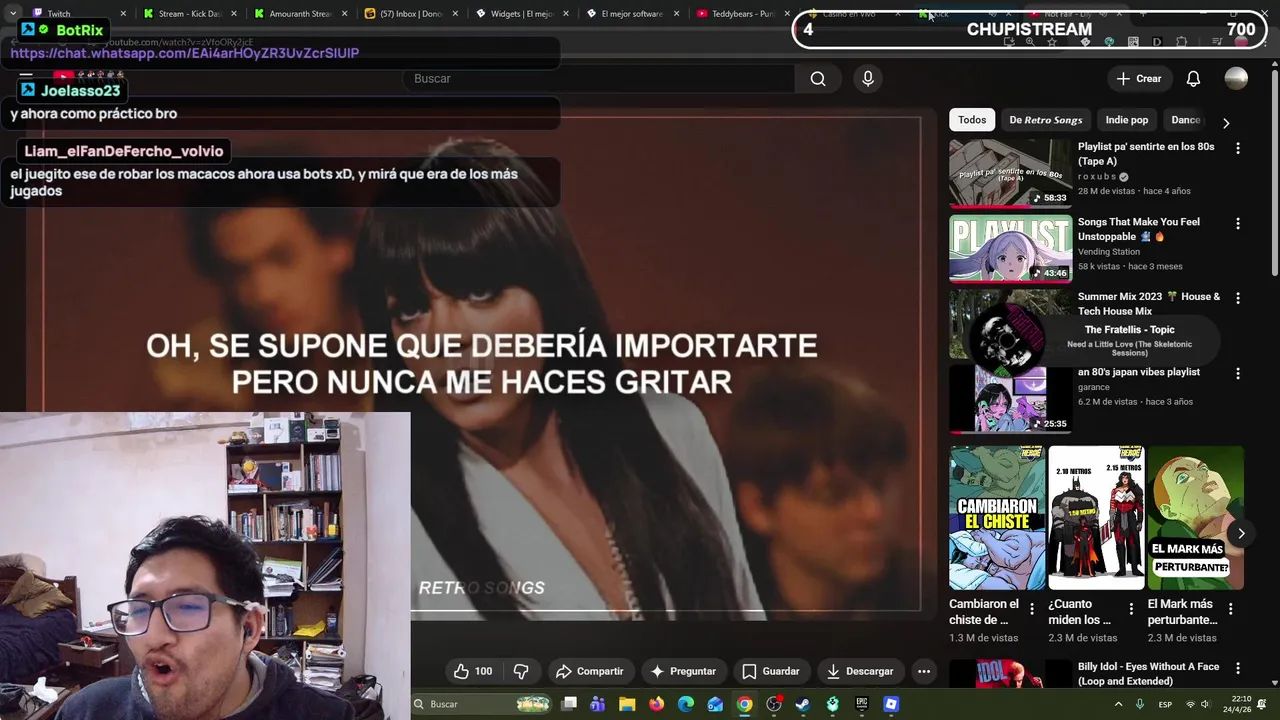Open 'an 80's japan vibes playlist' thumbnail
The image size is (1280, 720).
(x=1010, y=398)
